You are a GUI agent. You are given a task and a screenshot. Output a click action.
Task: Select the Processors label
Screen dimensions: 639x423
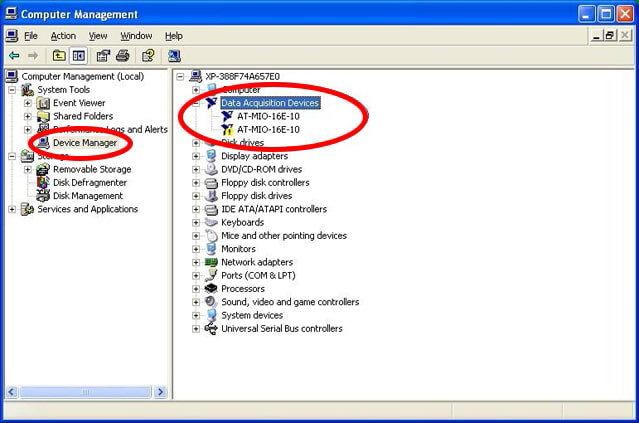(243, 289)
